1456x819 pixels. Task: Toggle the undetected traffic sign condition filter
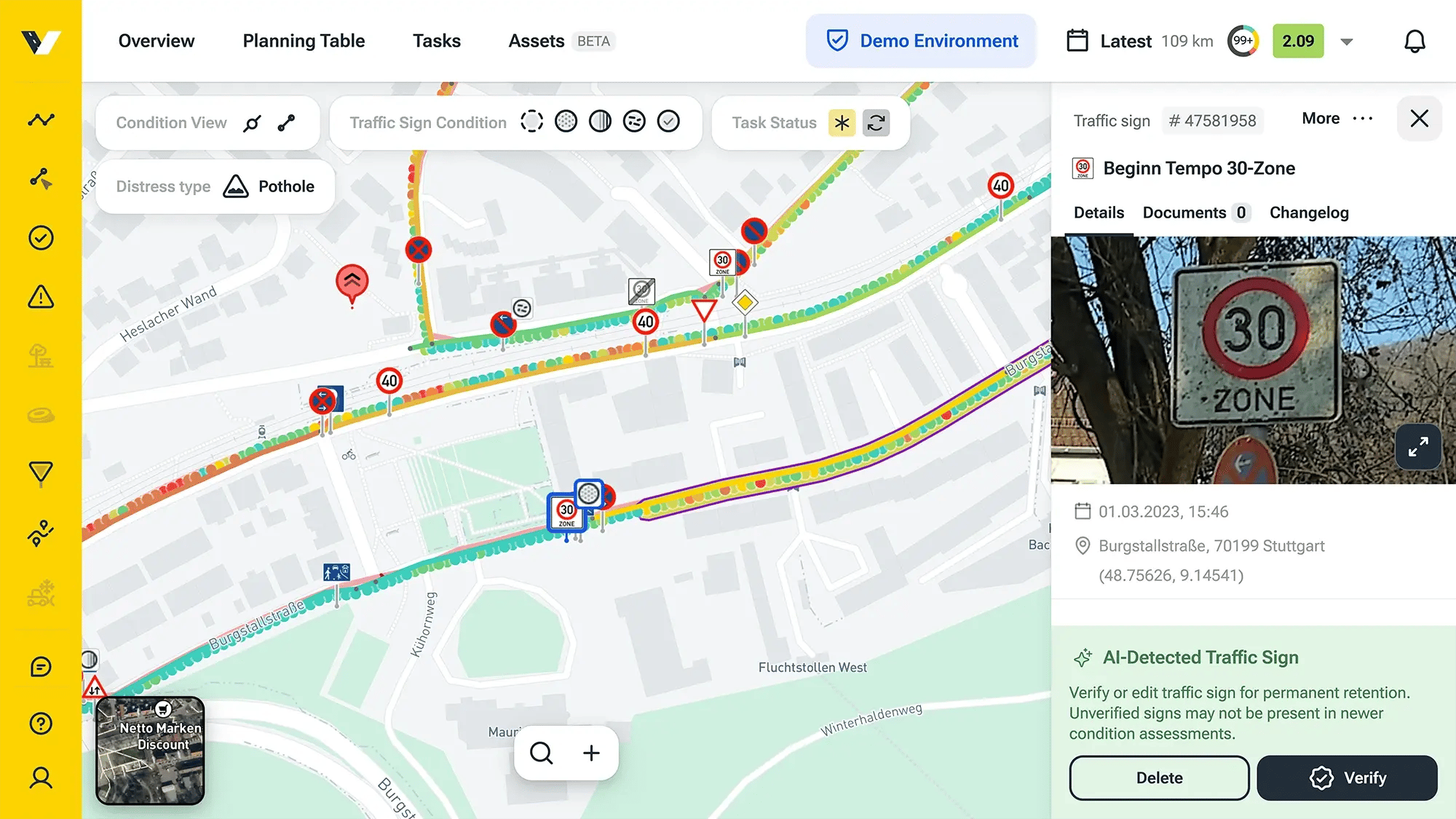tap(531, 122)
